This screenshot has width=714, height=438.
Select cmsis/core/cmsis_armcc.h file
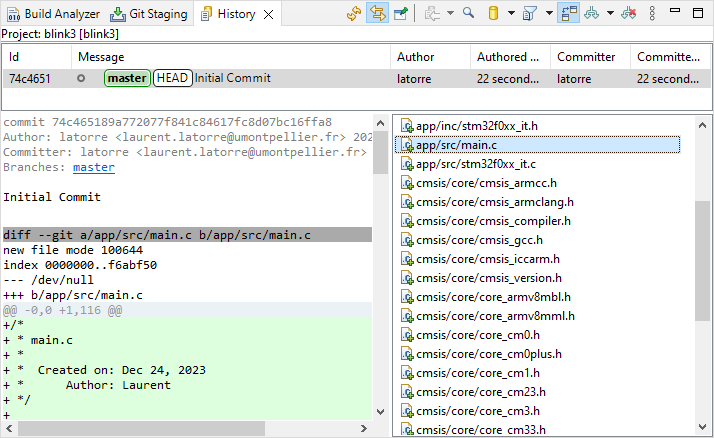[x=479, y=183]
